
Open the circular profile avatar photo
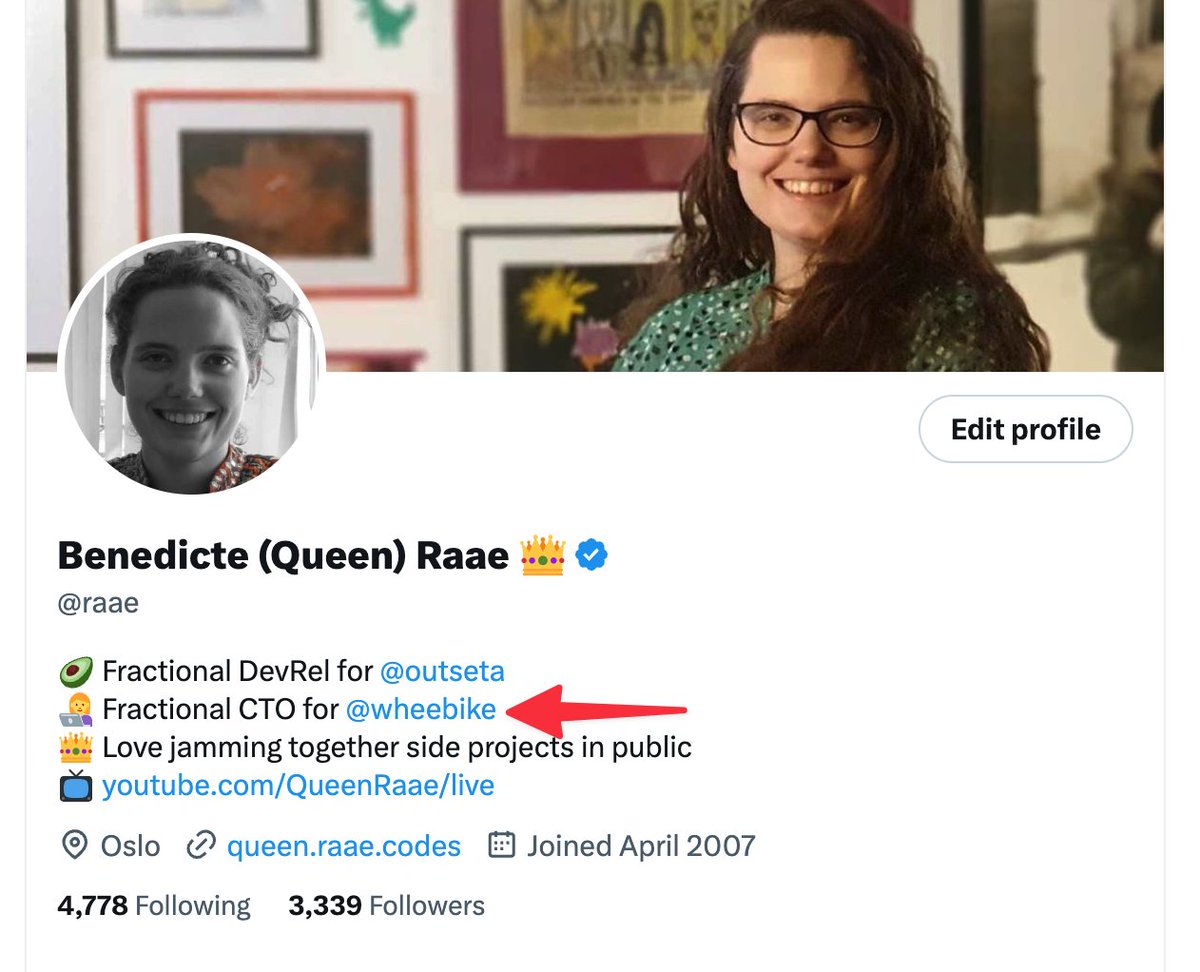pos(191,366)
